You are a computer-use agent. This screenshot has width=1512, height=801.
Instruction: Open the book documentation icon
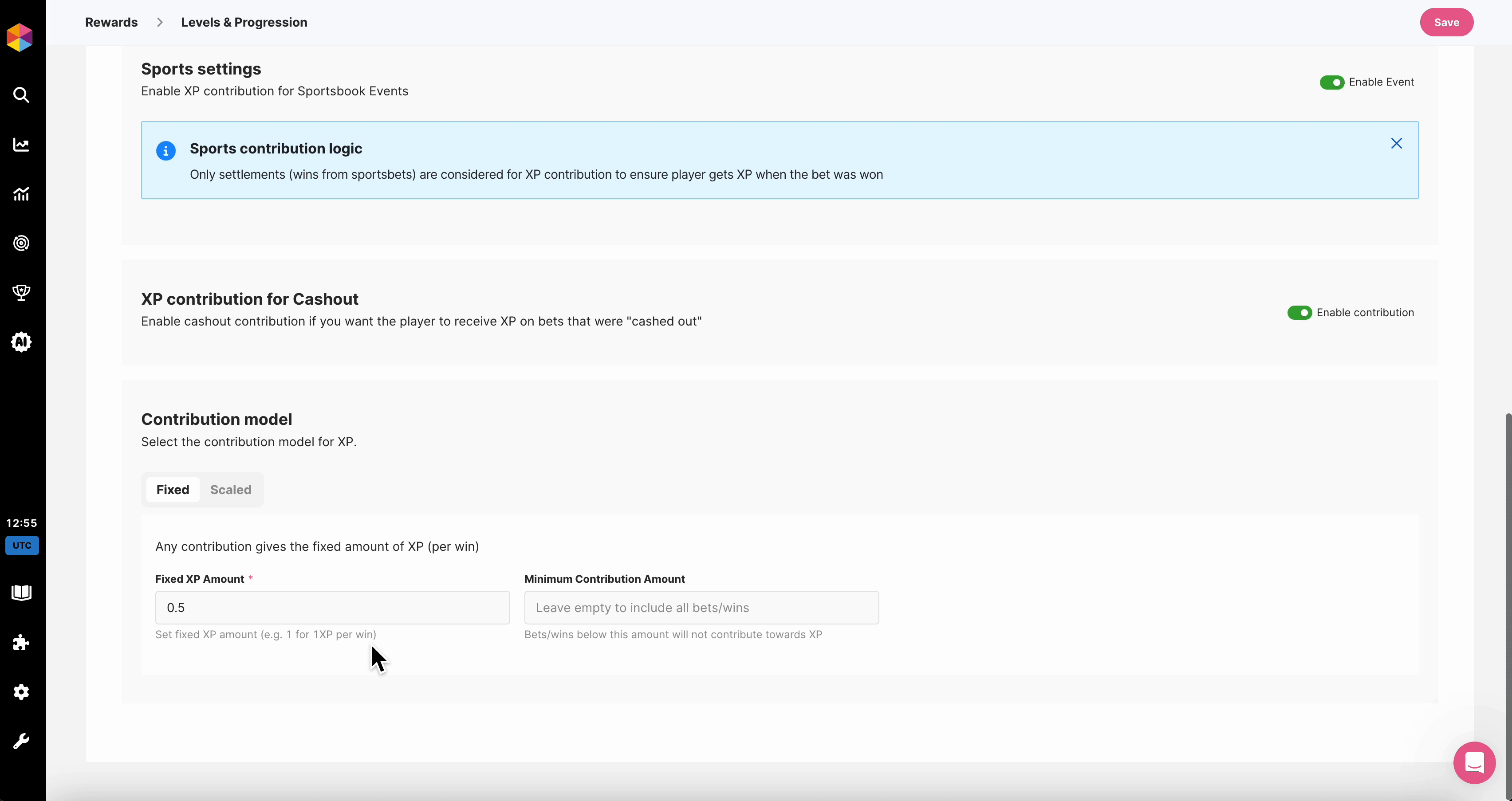pyautogui.click(x=21, y=593)
